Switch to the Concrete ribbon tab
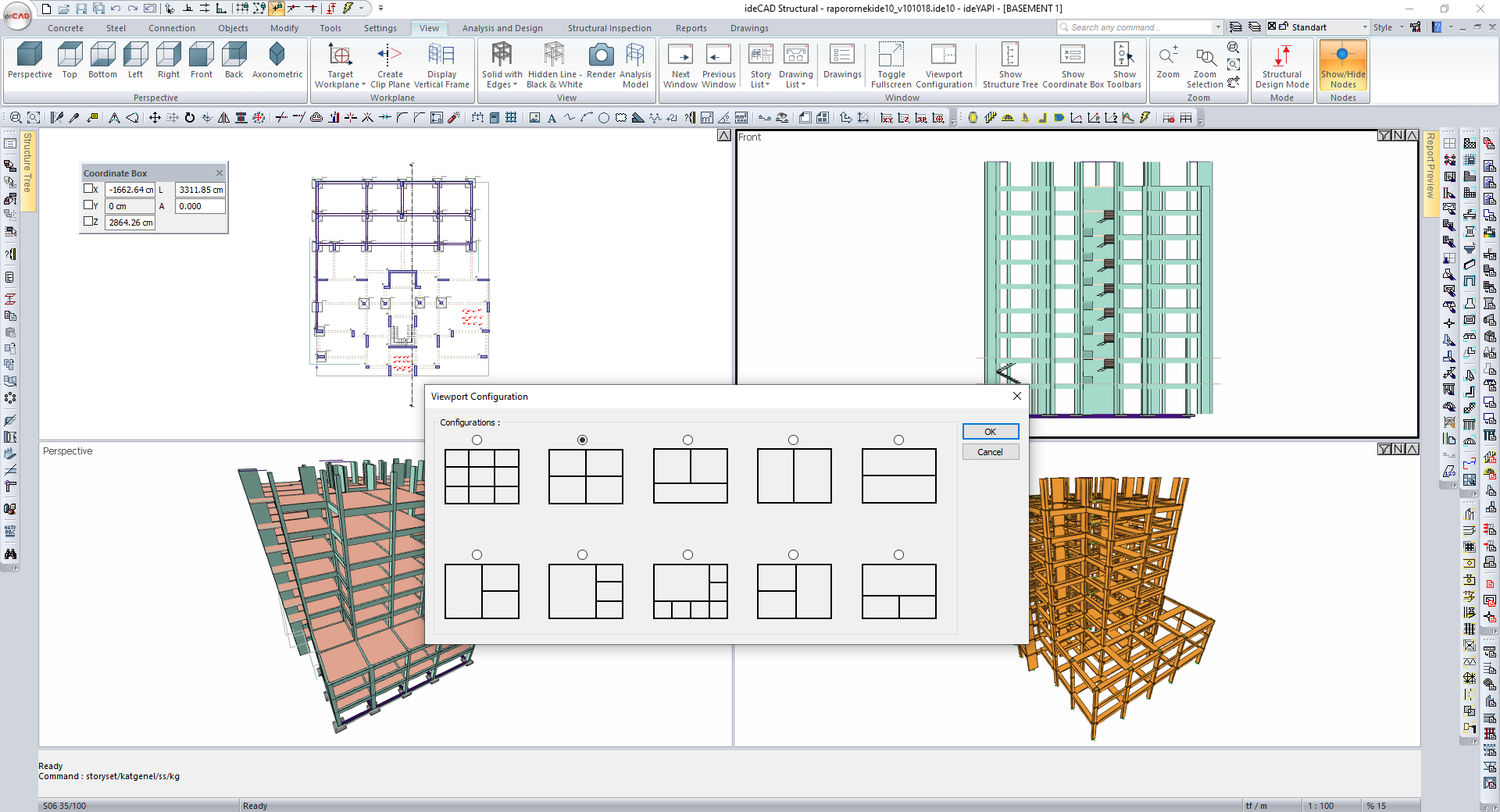 (x=66, y=28)
